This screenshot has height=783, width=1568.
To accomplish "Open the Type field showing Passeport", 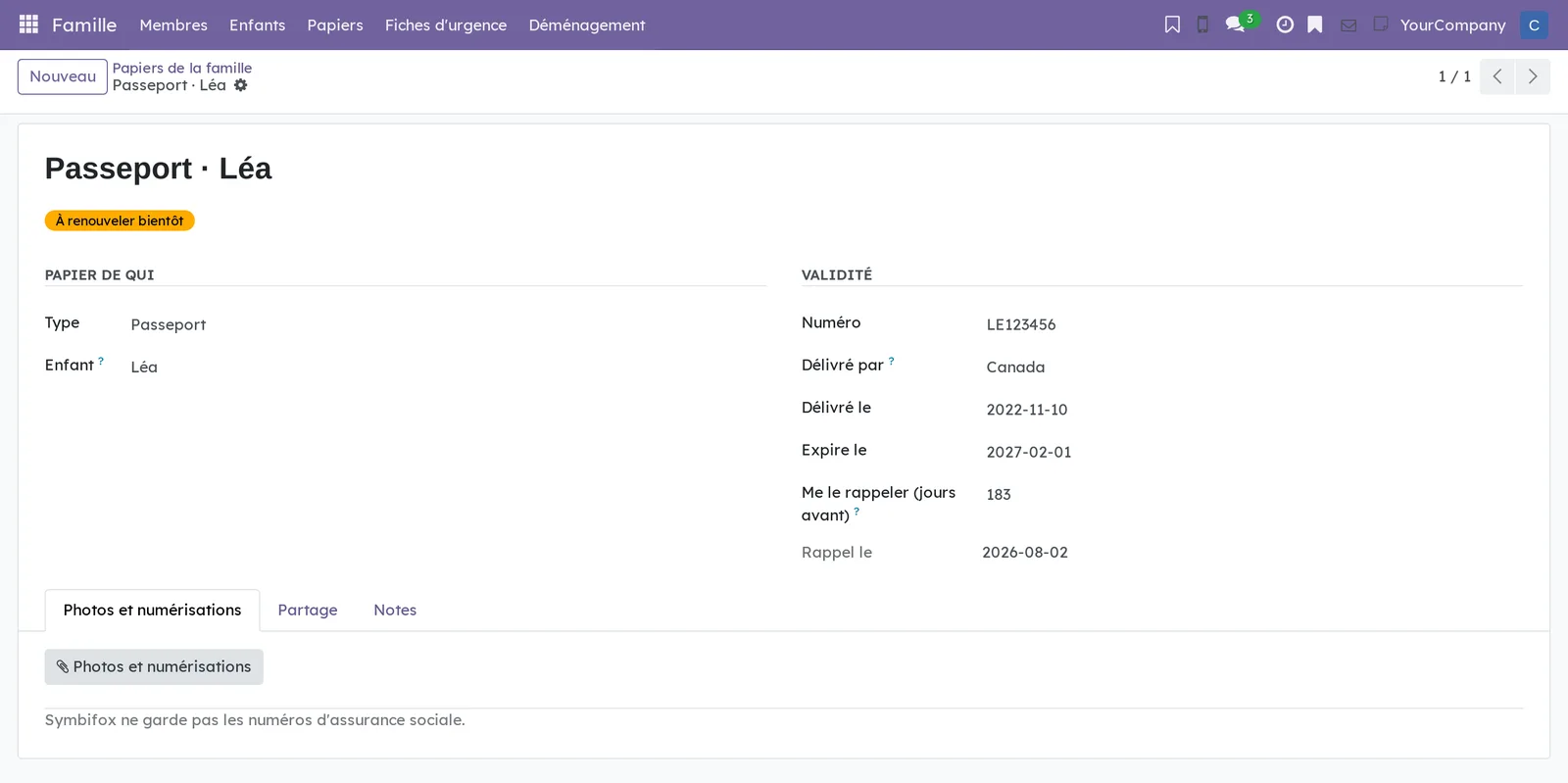I will [448, 324].
